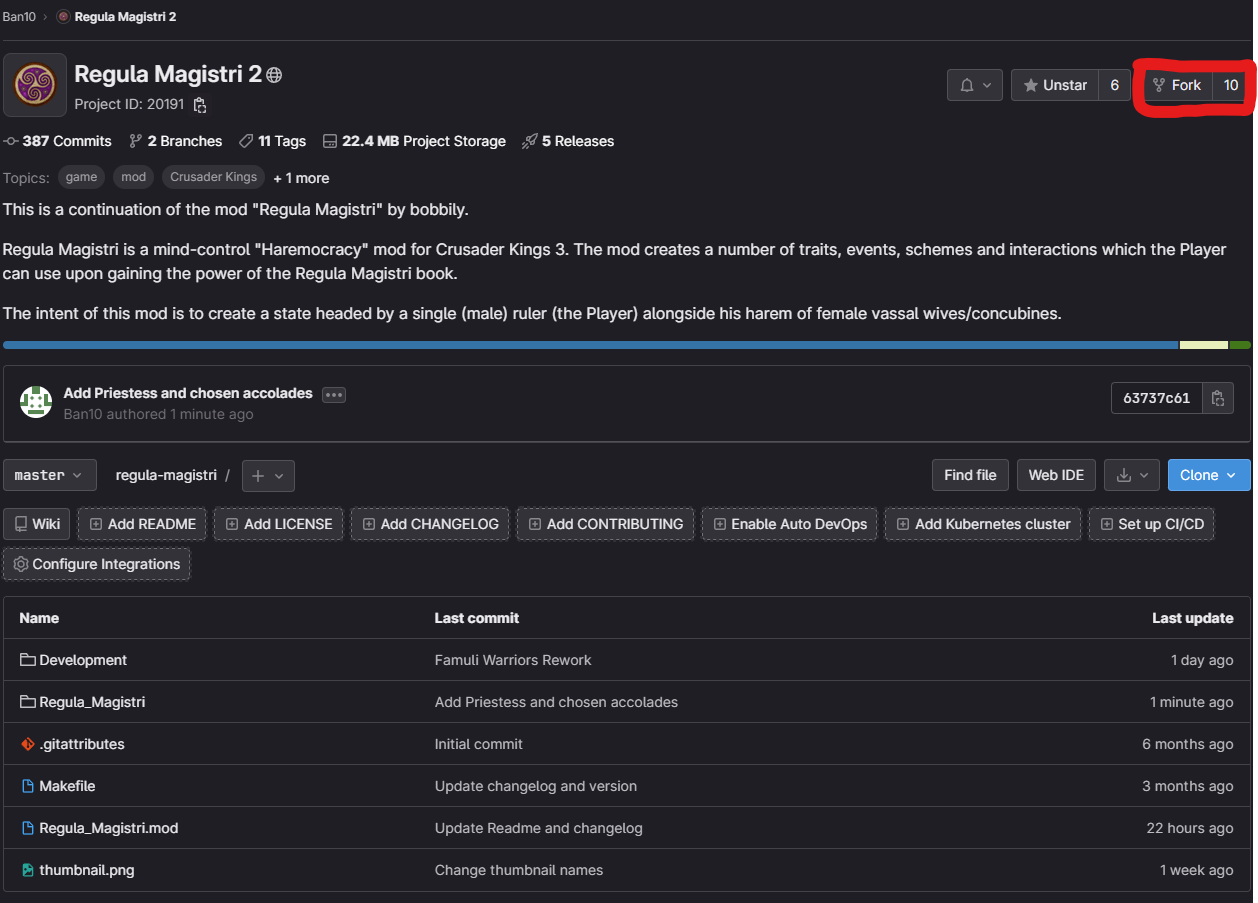This screenshot has height=903, width=1258.
Task: Open the 11 Tags link
Action: pos(273,141)
